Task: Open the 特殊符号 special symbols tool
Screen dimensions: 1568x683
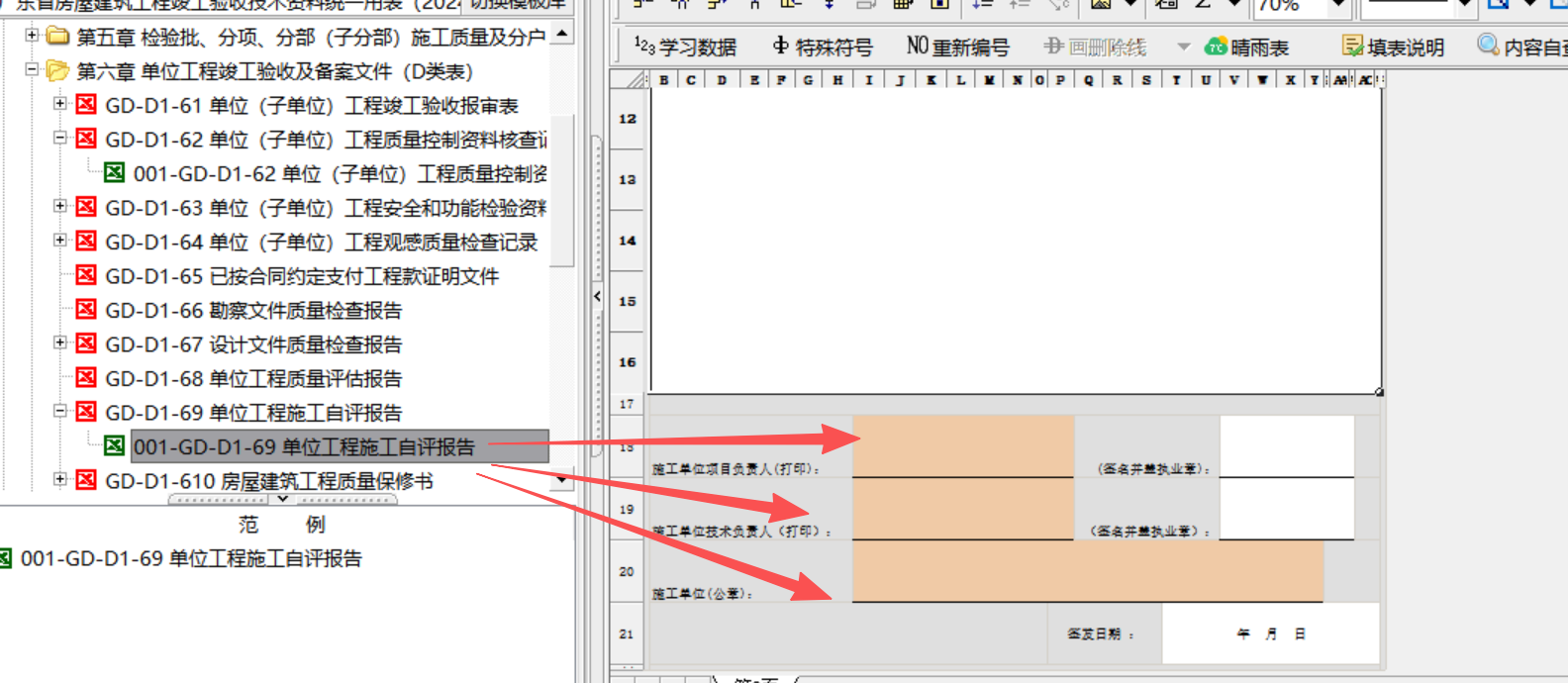Action: (x=823, y=47)
